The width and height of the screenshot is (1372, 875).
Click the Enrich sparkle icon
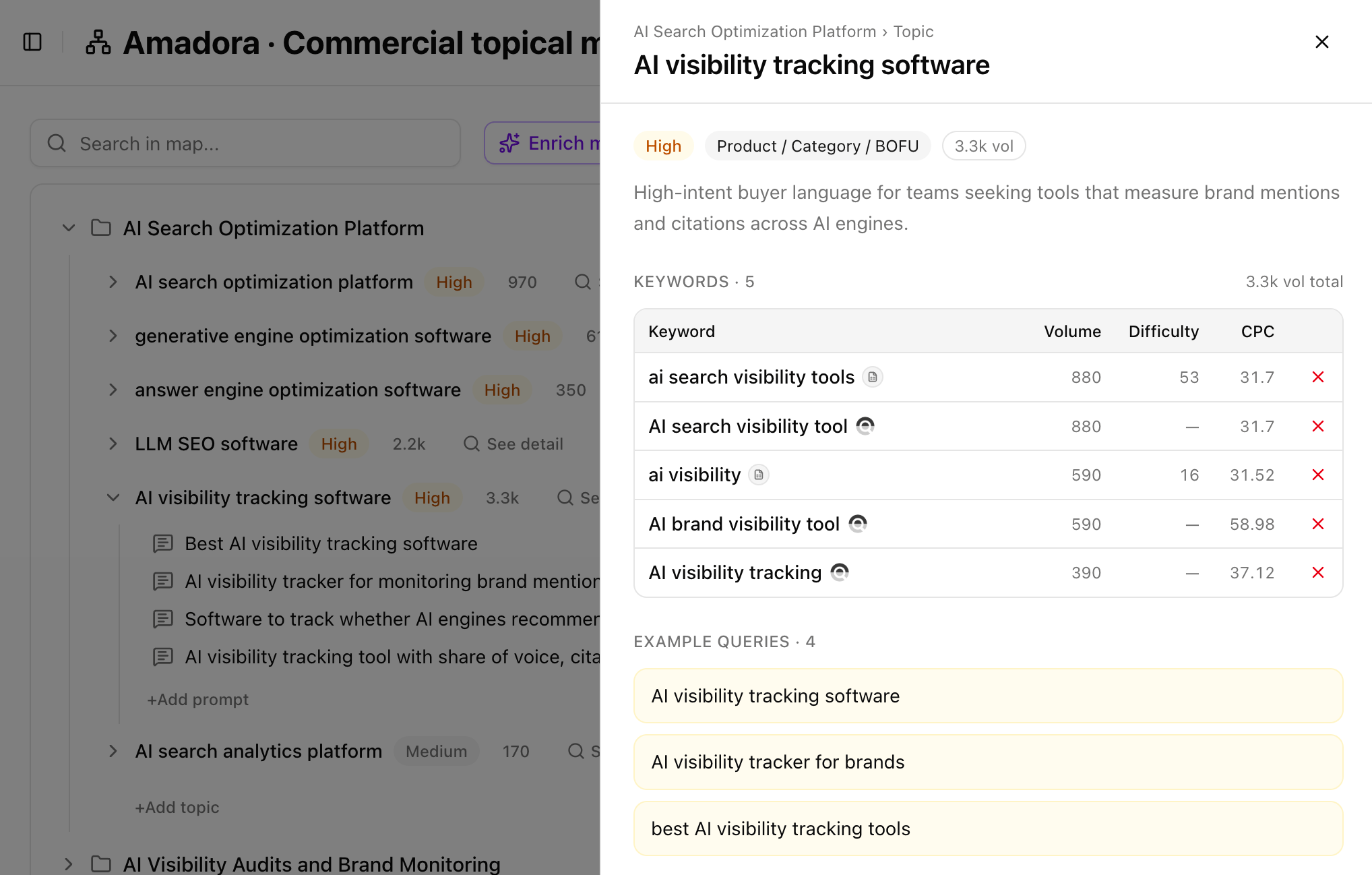[x=509, y=143]
